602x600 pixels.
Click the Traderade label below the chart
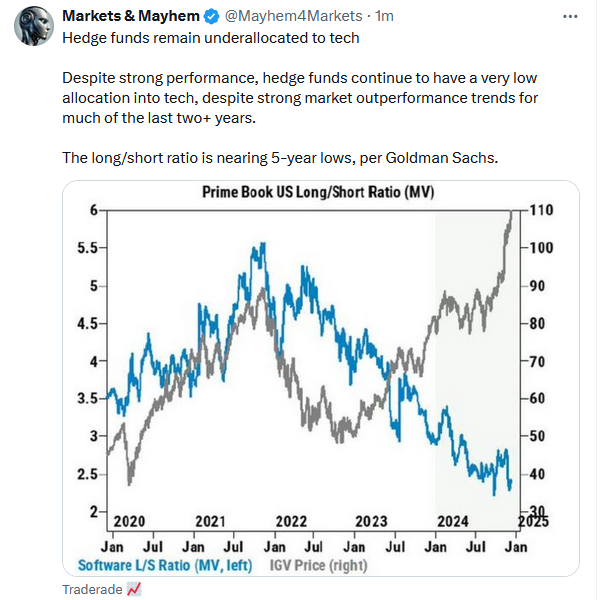click(x=91, y=588)
